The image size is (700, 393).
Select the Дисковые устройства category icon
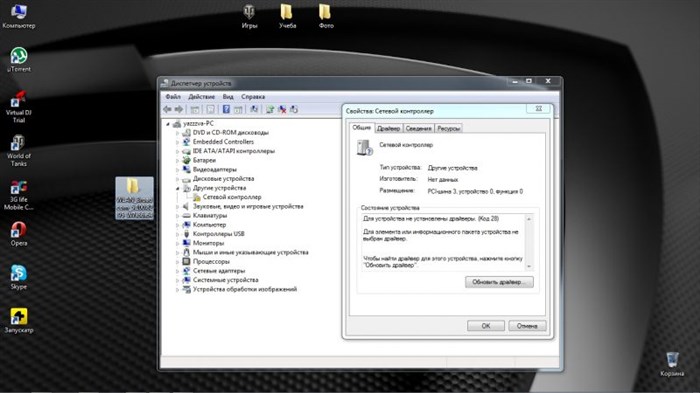[187, 179]
